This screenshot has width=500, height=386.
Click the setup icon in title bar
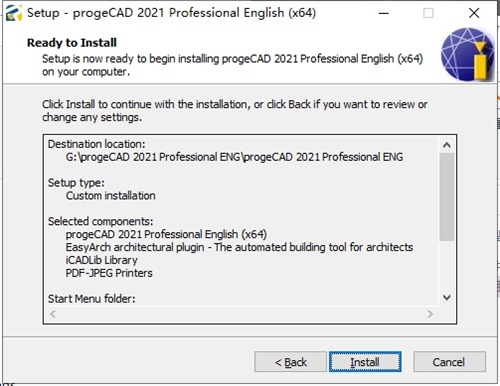(14, 13)
